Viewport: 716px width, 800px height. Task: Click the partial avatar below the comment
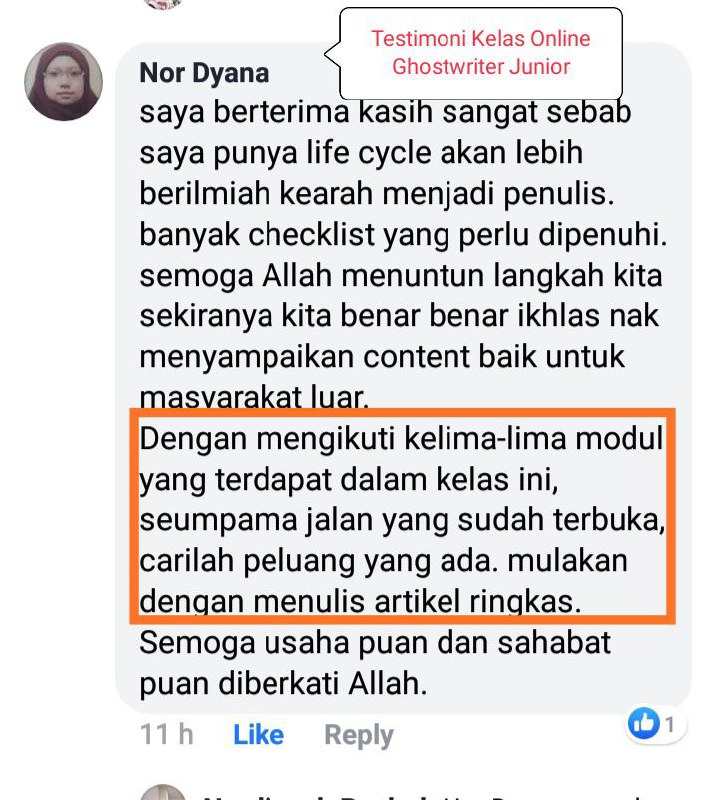click(162, 792)
